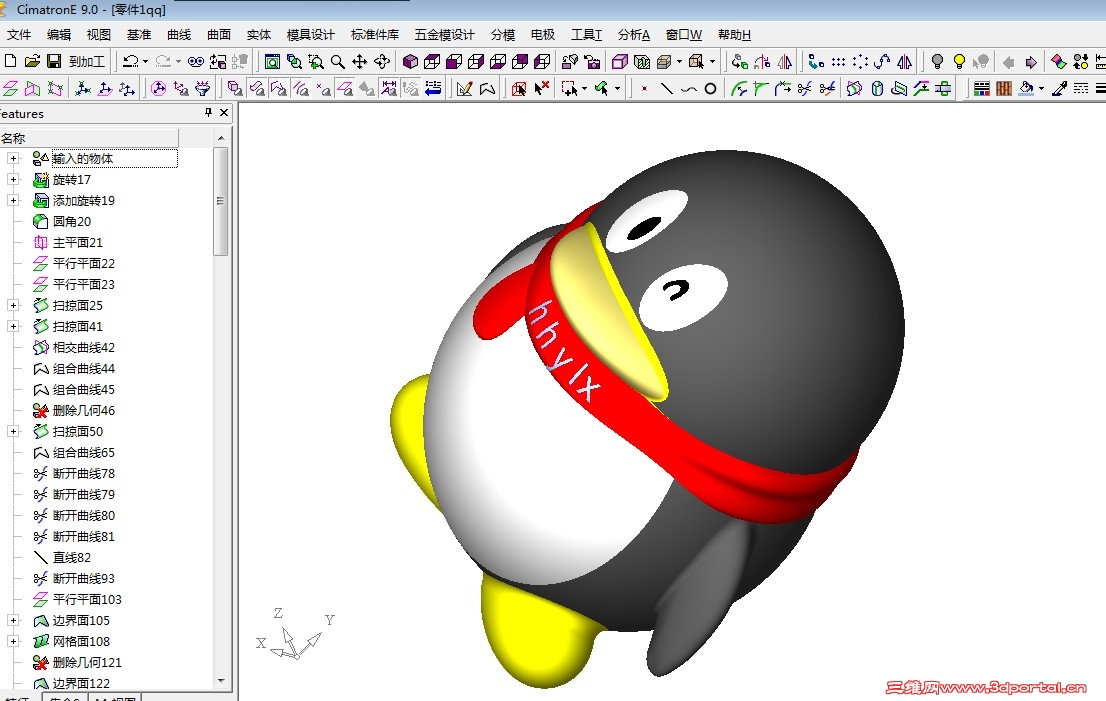Open a file with the folder icon

point(32,61)
